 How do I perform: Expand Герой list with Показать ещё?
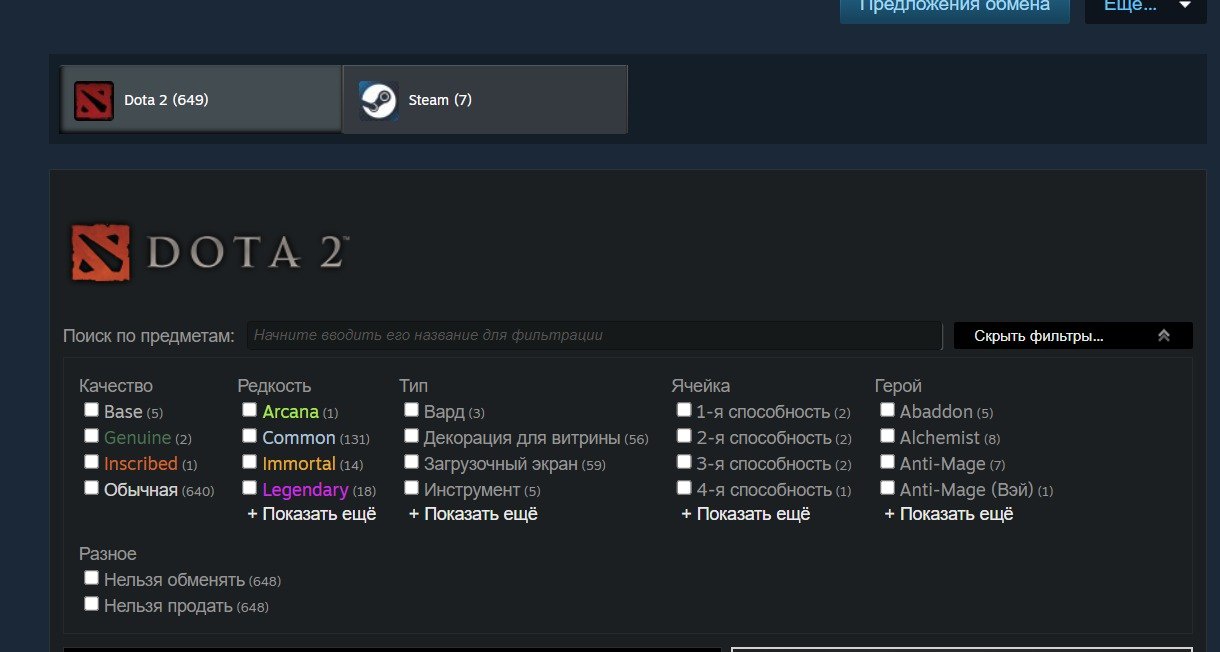point(949,514)
